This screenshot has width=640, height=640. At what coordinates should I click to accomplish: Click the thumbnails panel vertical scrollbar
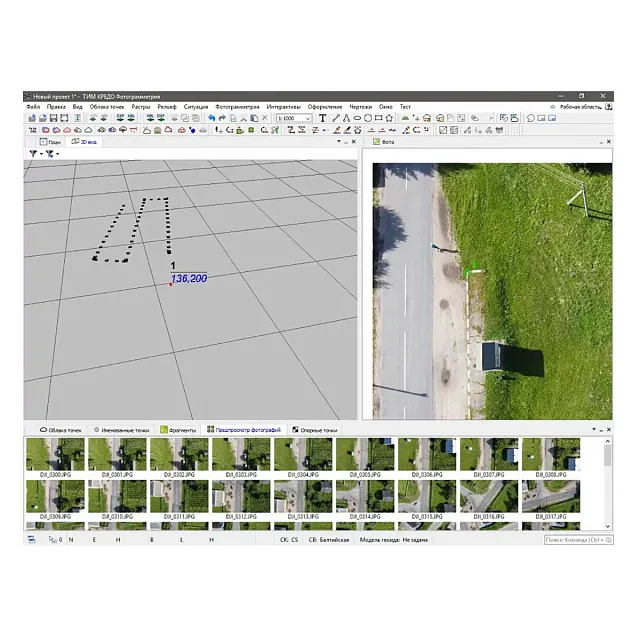coord(607,480)
